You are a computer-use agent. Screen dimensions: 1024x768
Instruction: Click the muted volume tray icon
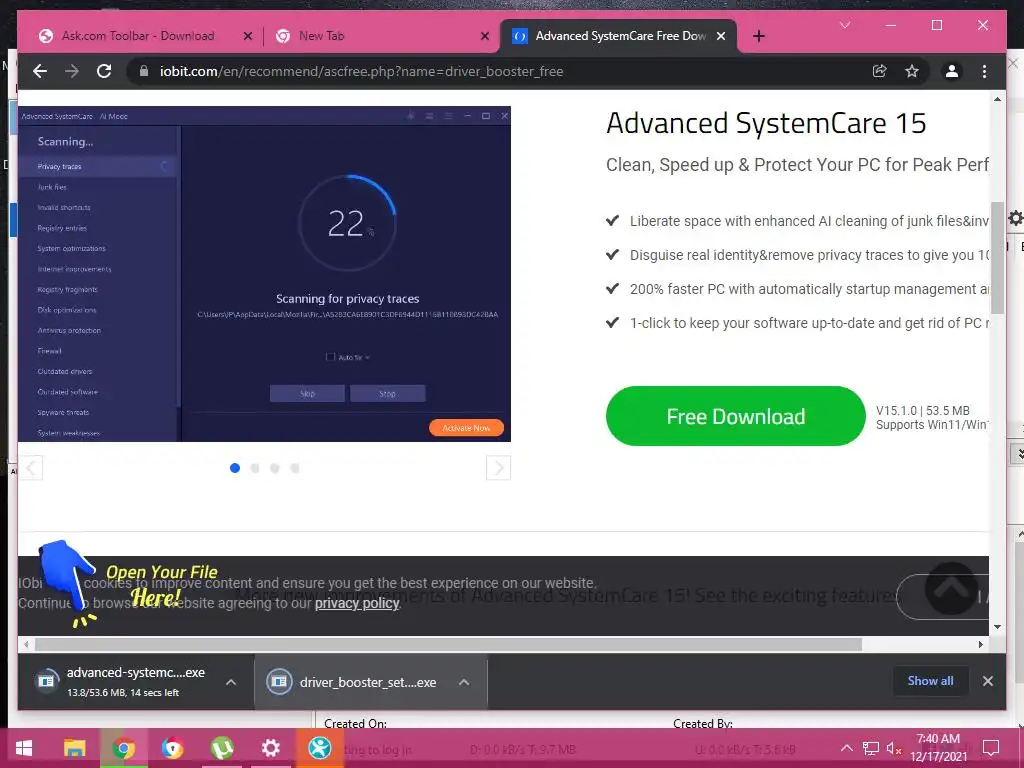pos(893,748)
